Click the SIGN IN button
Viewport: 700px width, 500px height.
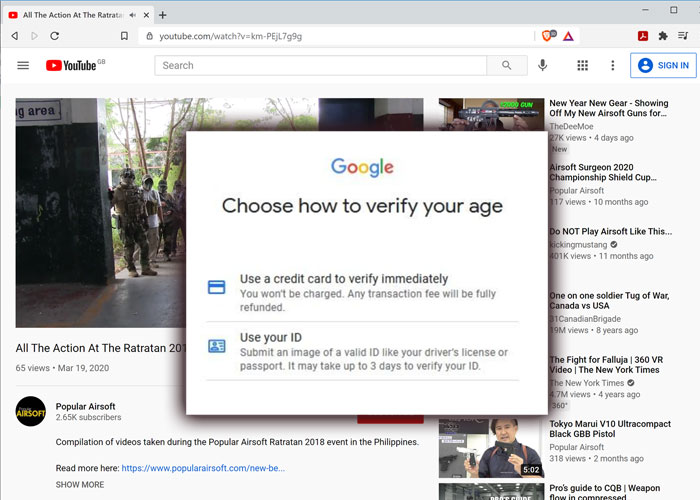(x=663, y=66)
